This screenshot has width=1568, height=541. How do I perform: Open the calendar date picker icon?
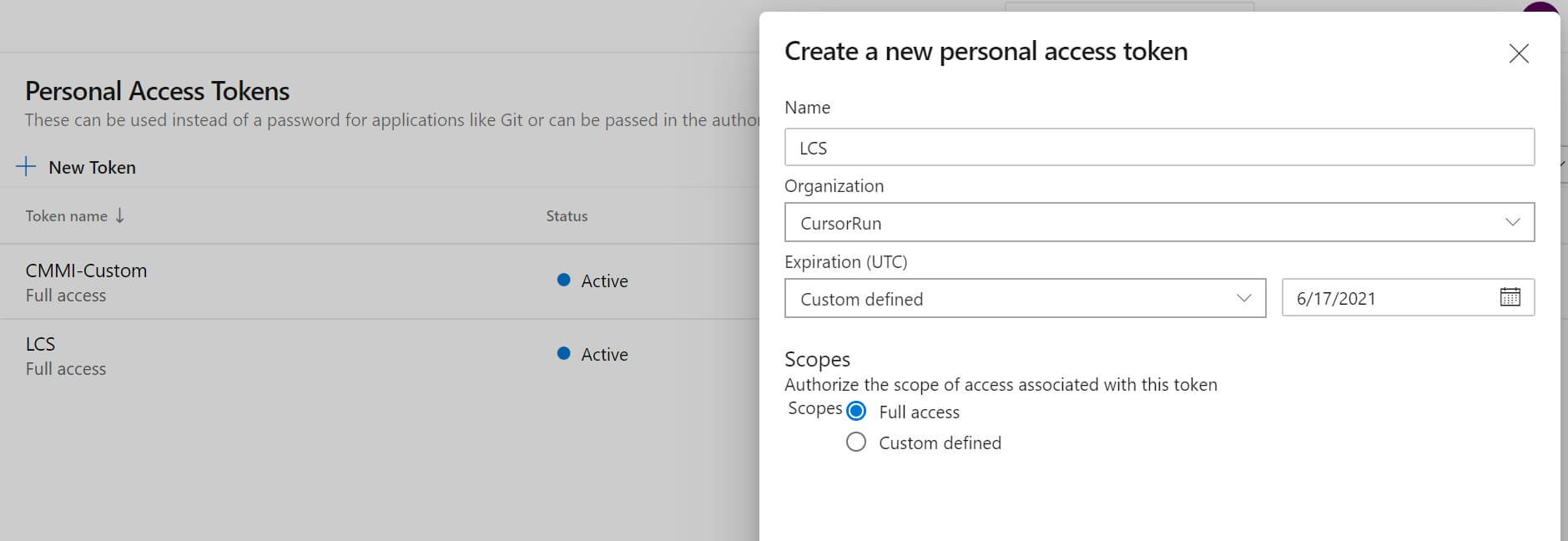click(1510, 297)
